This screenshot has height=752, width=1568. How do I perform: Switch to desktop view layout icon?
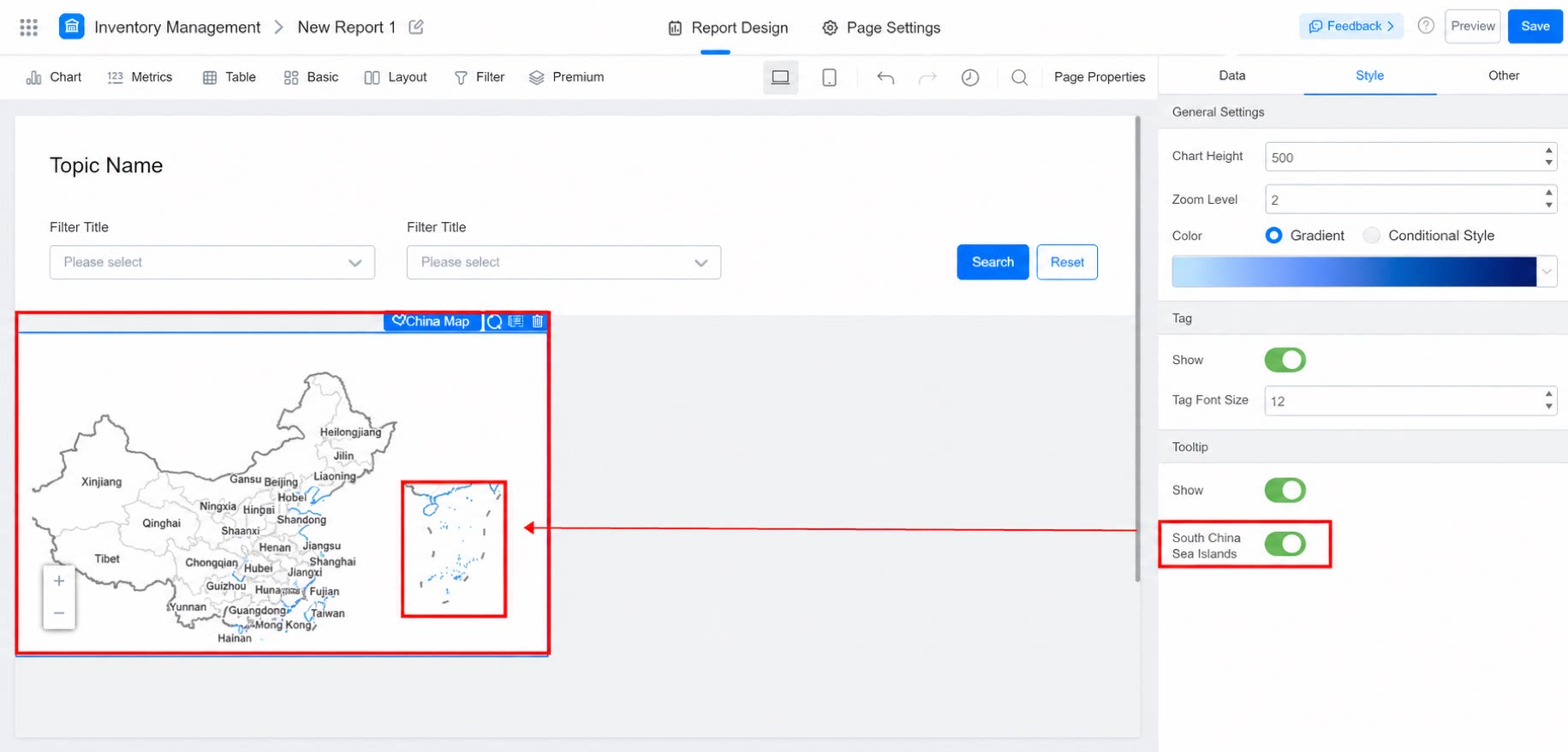pos(780,77)
